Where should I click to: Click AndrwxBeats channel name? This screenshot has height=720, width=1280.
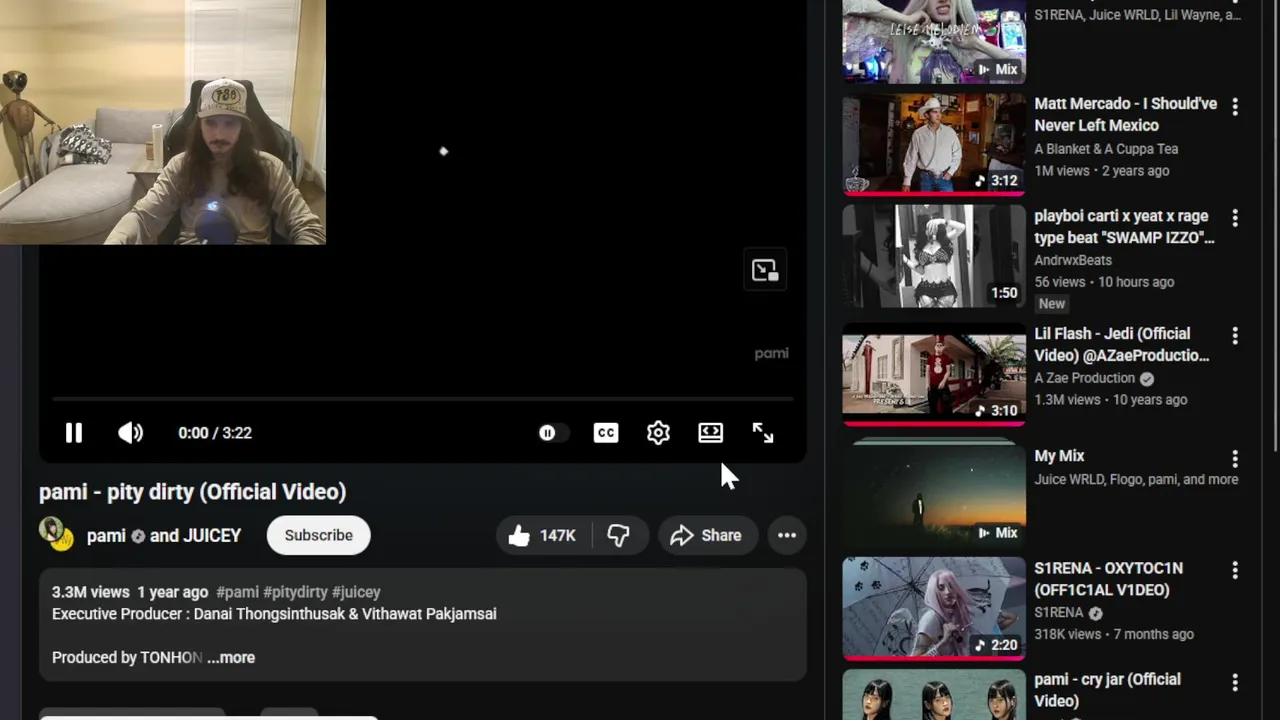1073,260
